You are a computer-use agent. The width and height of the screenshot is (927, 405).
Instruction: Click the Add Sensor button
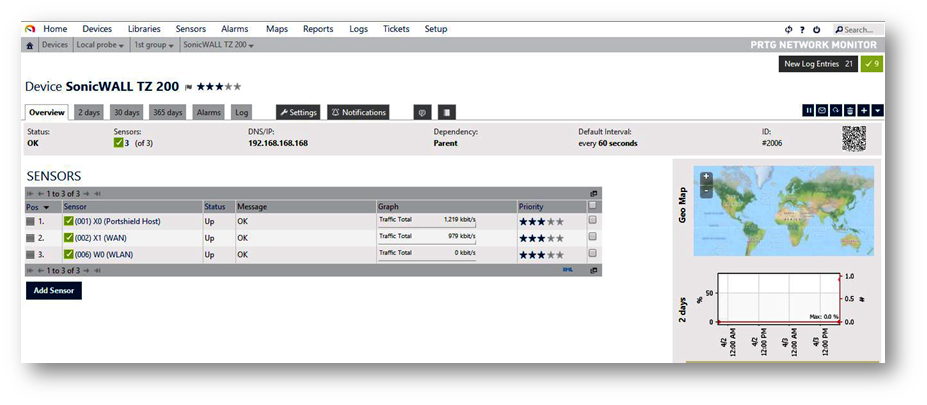pos(54,290)
